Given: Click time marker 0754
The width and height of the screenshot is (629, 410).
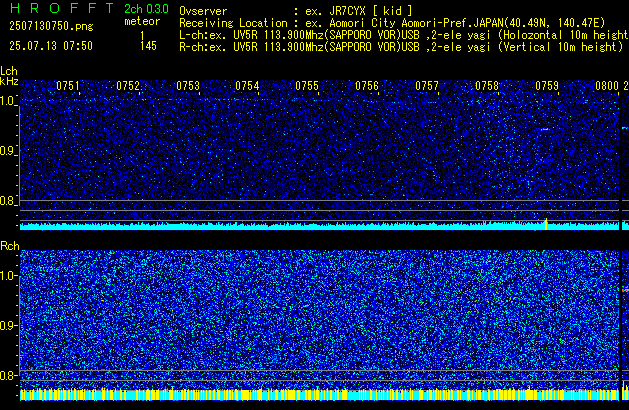Looking at the screenshot, I should tap(247, 86).
